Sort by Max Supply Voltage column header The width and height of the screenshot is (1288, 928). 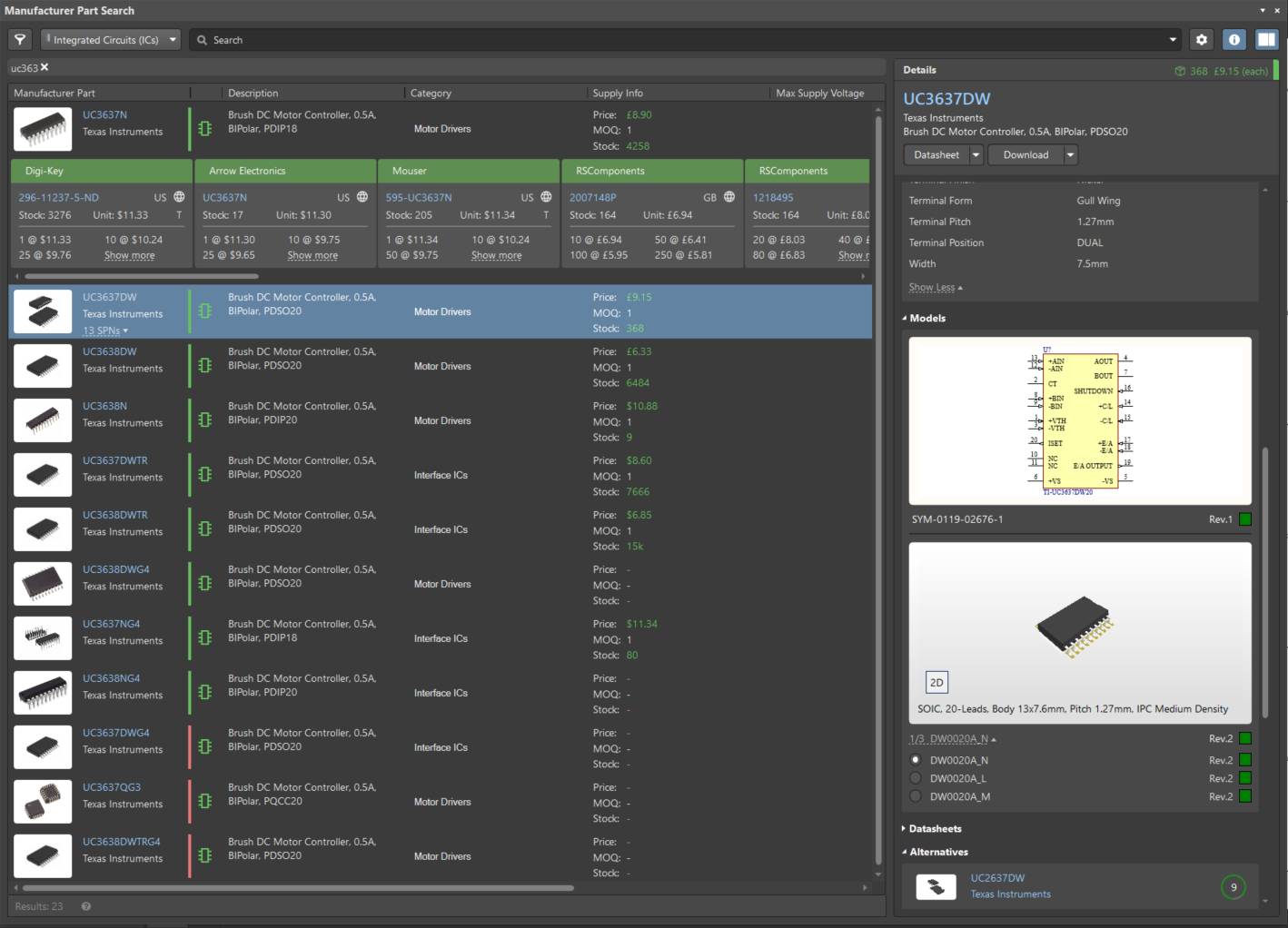(820, 93)
